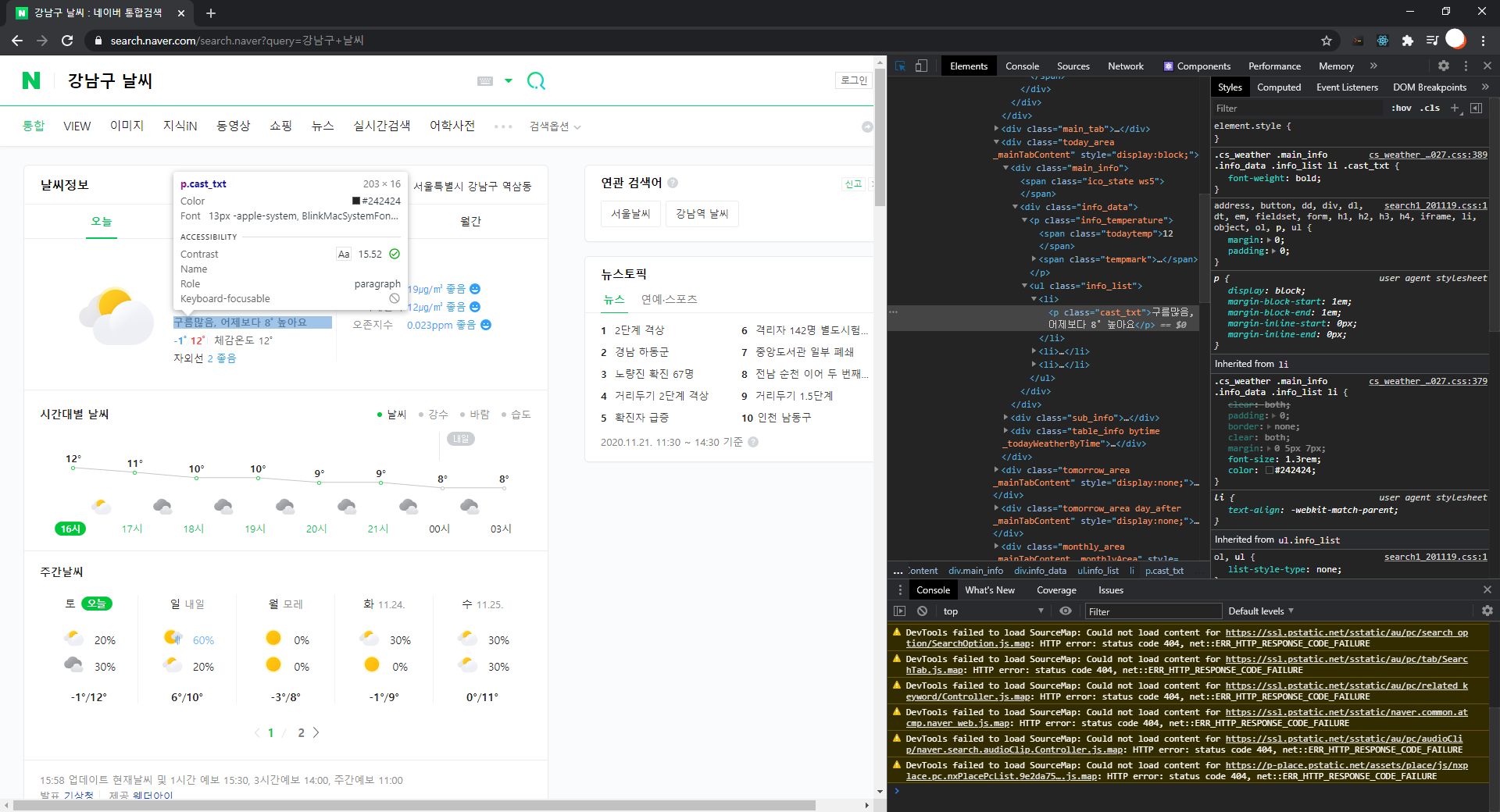
Task: Switch to the Network tab in DevTools
Action: tap(1125, 66)
